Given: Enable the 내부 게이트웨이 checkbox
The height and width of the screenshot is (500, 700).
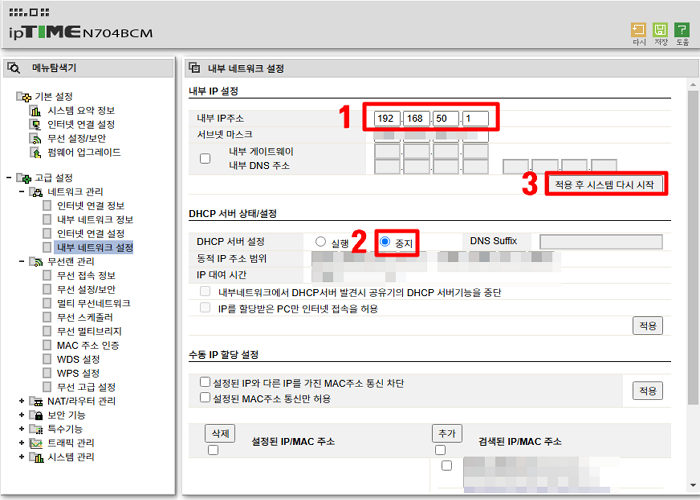Looking at the screenshot, I should (205, 158).
